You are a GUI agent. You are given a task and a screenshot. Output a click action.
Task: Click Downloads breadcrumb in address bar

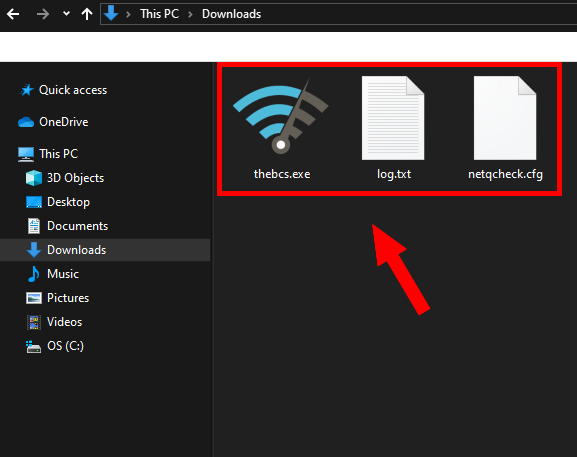(x=231, y=14)
